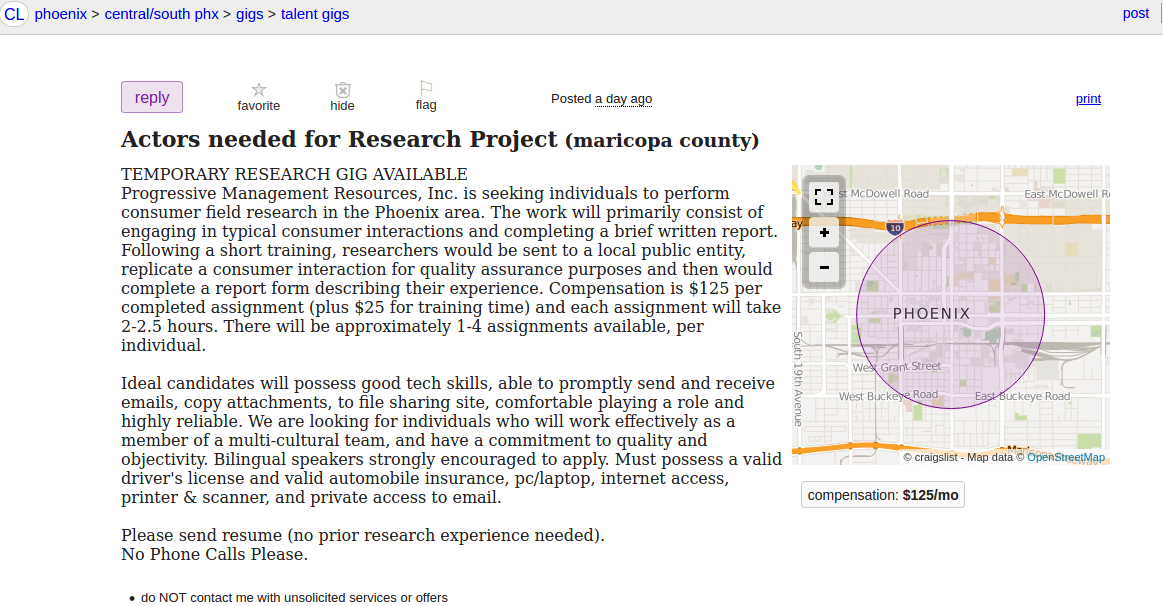The width and height of the screenshot is (1163, 606).
Task: Click the 'Please send resume' line
Action: [x=363, y=536]
